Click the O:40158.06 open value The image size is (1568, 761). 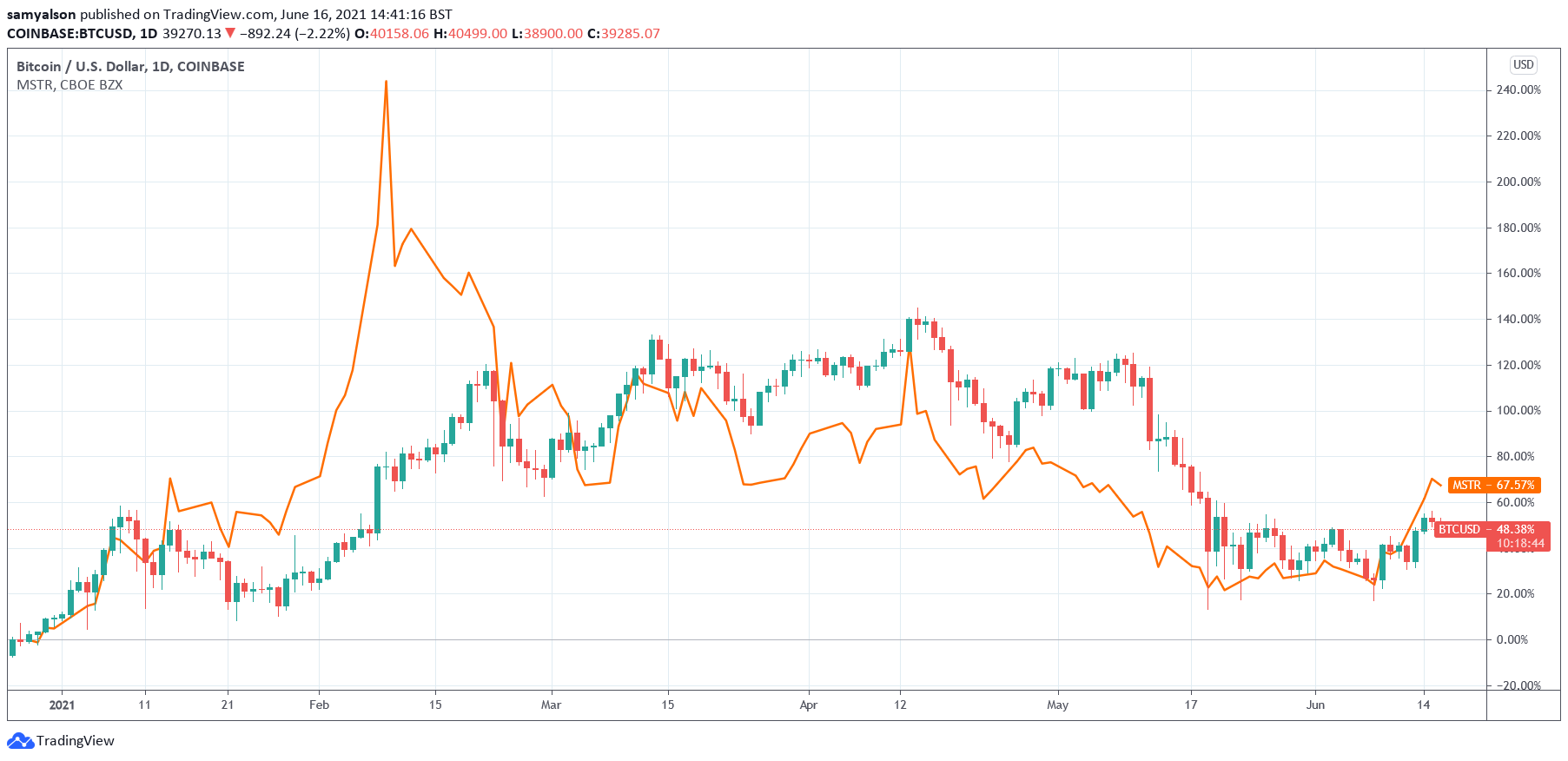tap(392, 34)
